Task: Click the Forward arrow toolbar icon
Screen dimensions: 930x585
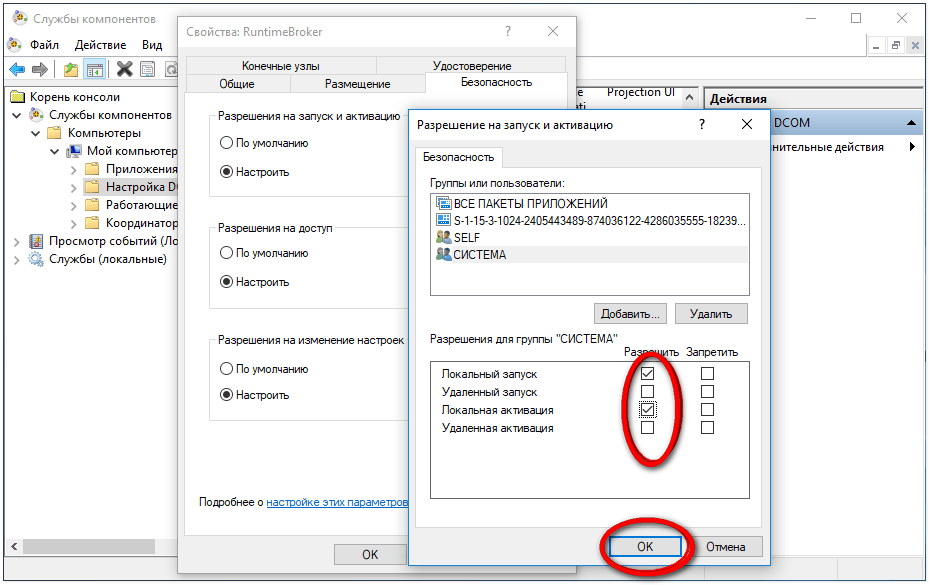Action: 40,69
